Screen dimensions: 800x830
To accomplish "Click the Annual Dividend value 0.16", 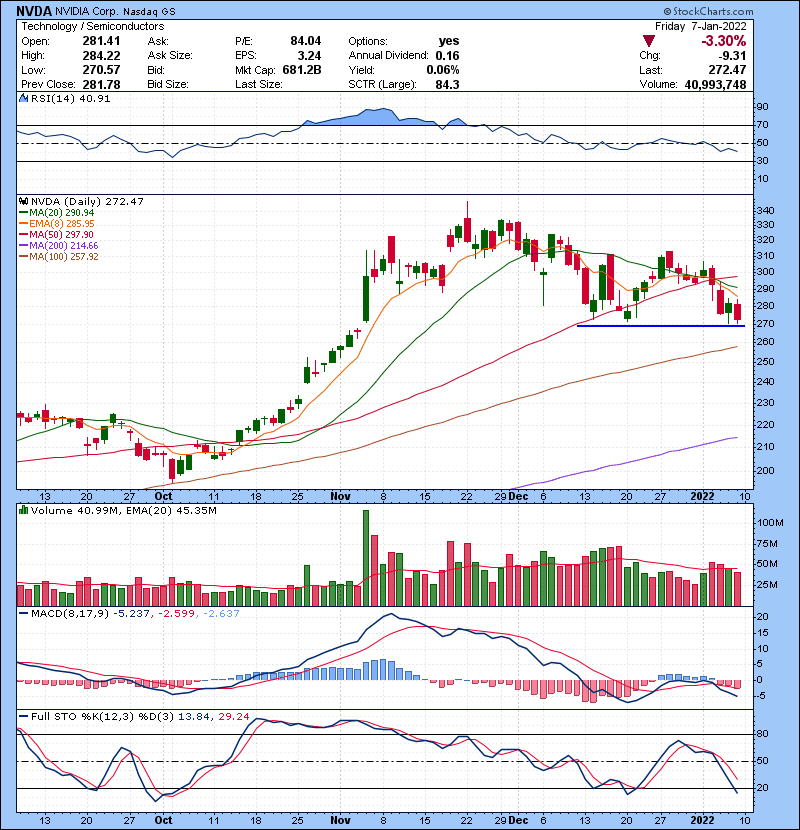I will coord(447,56).
